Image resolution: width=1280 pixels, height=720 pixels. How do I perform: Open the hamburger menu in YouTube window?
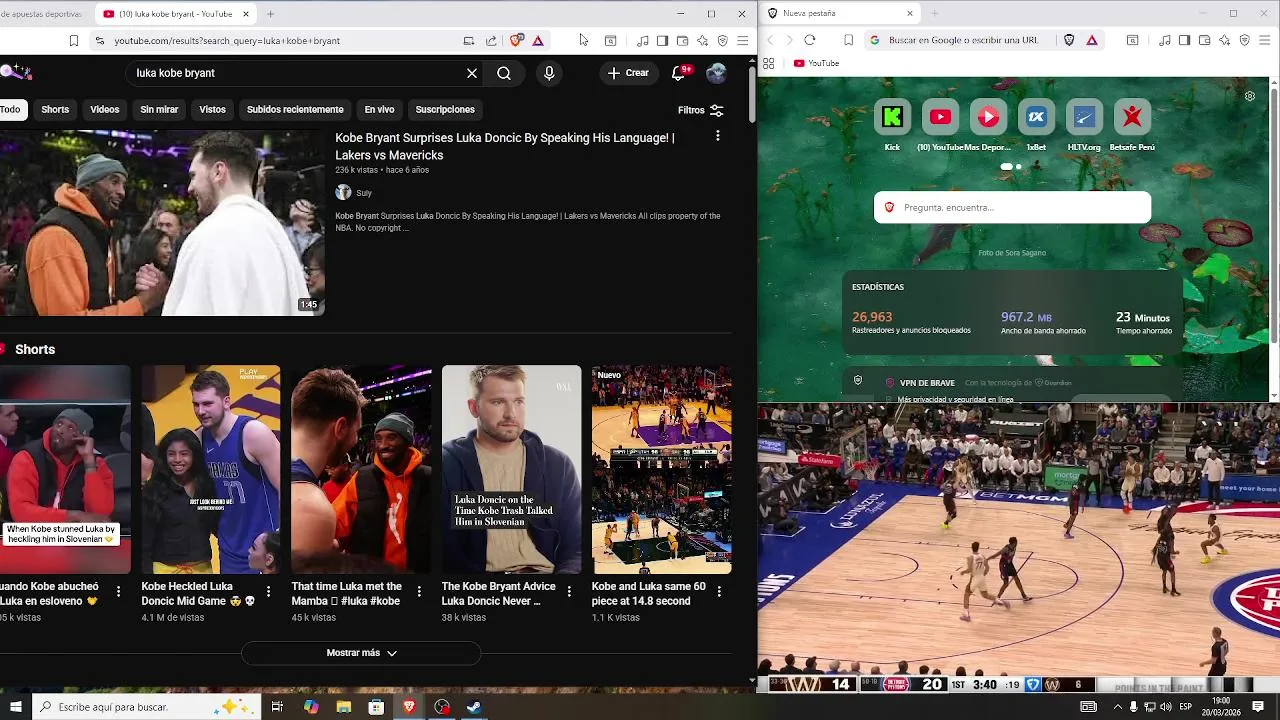point(742,41)
